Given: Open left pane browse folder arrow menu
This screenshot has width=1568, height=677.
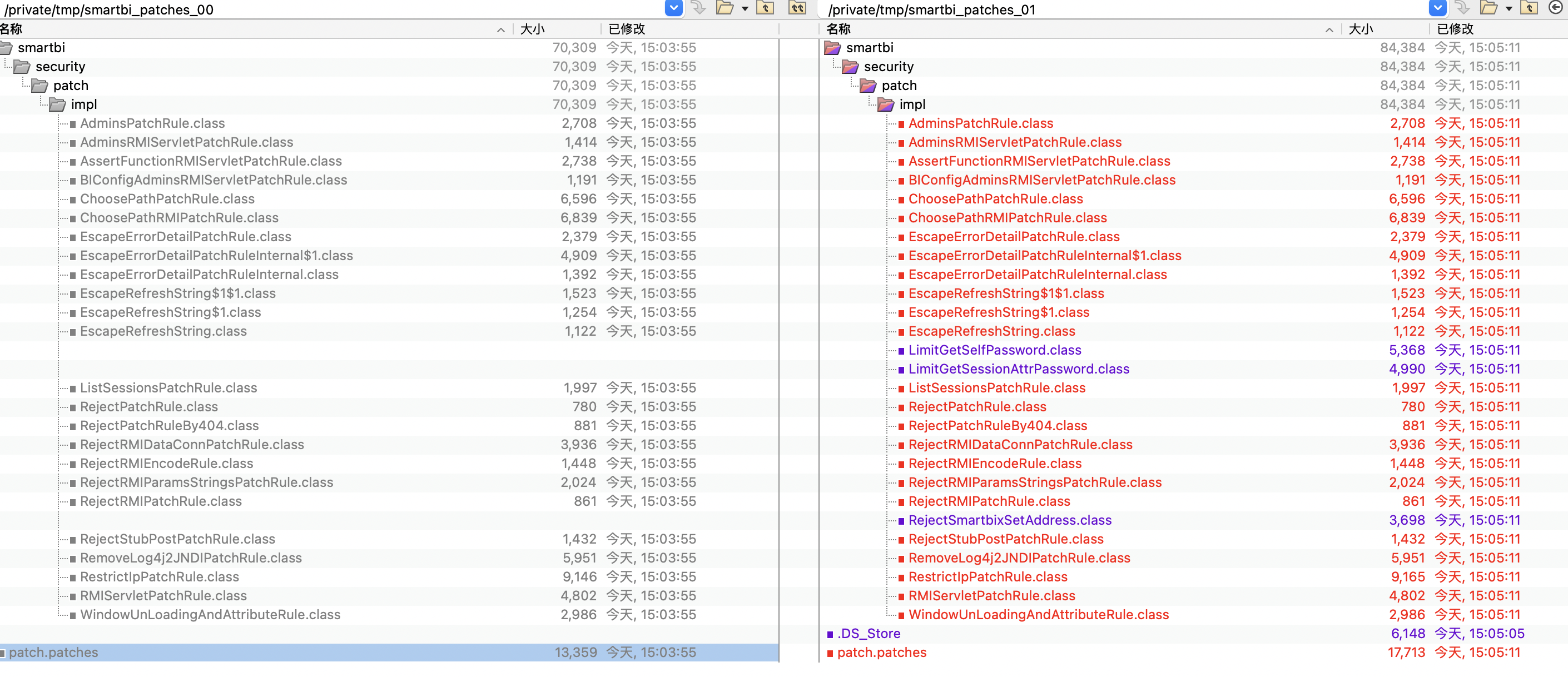Looking at the screenshot, I should point(745,9).
